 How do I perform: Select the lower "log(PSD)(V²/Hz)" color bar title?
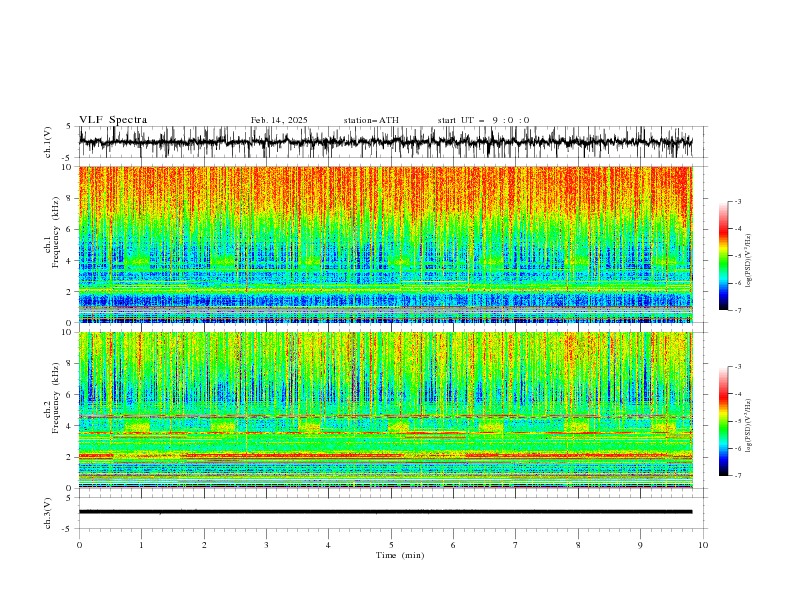(x=749, y=425)
